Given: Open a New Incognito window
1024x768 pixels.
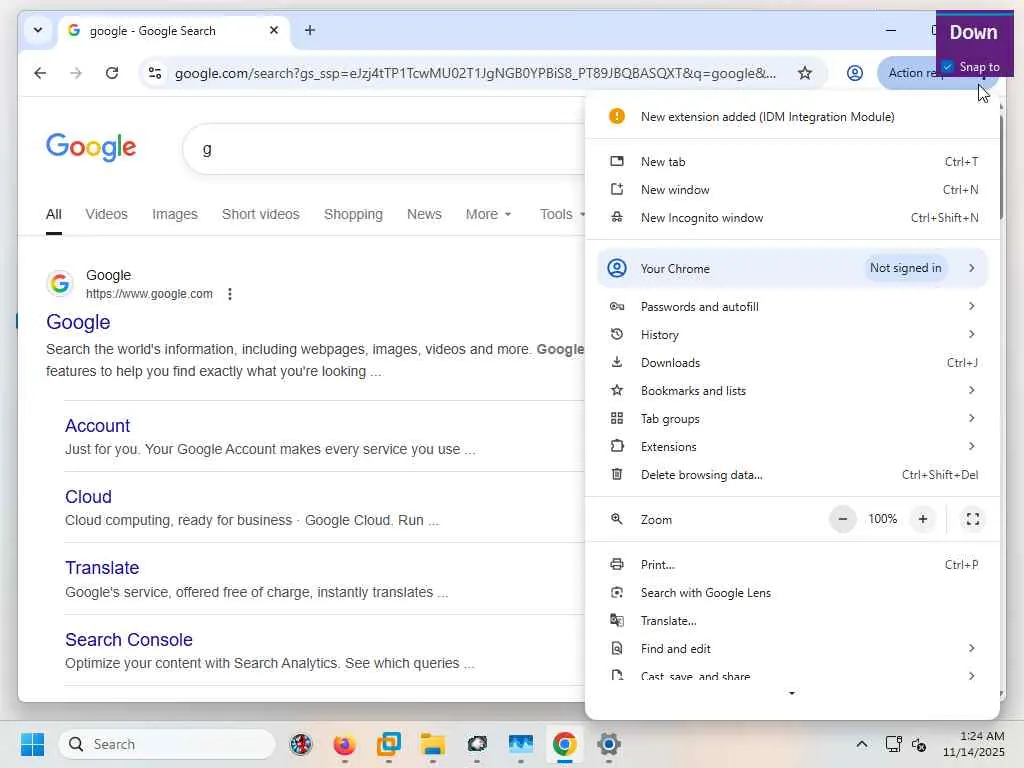Looking at the screenshot, I should pyautogui.click(x=792, y=217).
